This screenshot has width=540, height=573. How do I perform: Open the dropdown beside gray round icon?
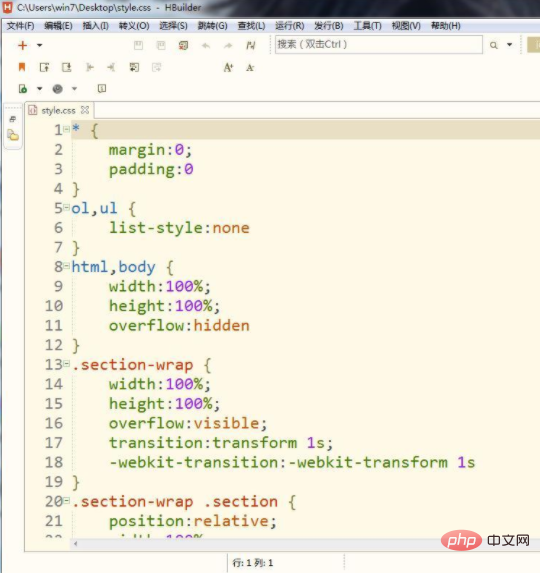[74, 88]
